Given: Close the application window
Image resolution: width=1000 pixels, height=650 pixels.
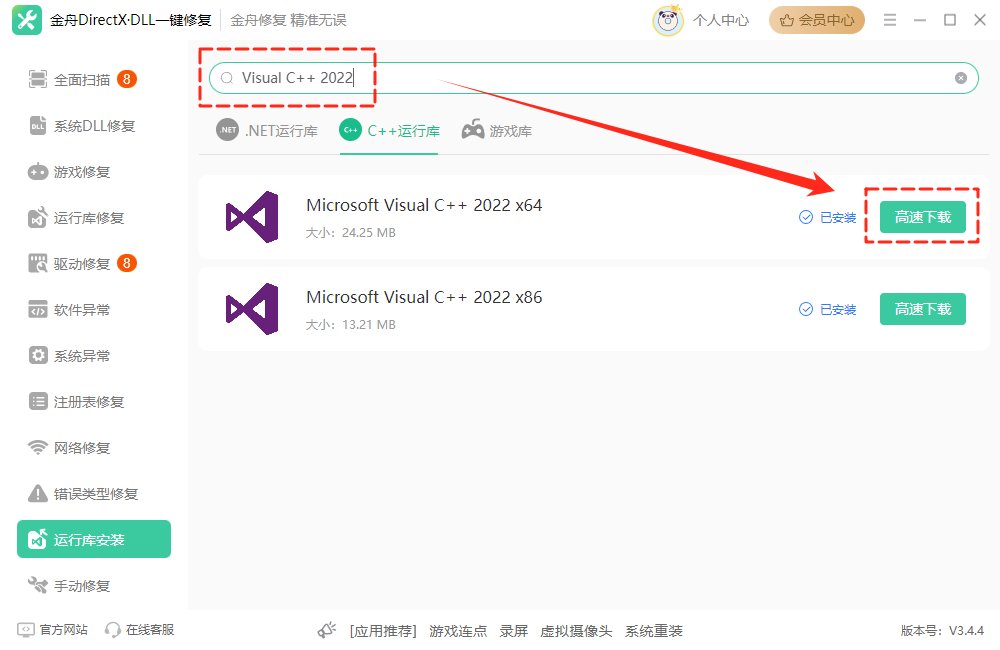Looking at the screenshot, I should point(980,20).
